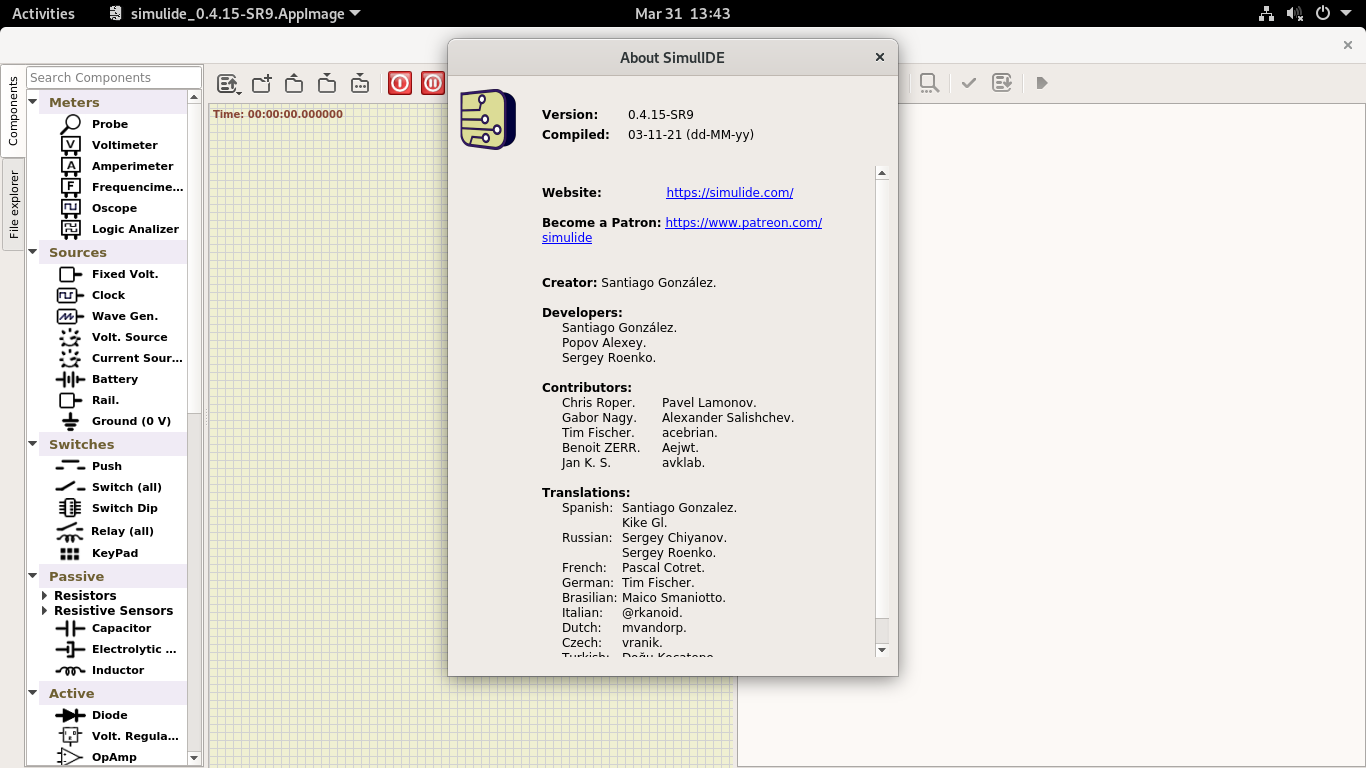Click the Save Circuit folder icon
This screenshot has width=1366, height=768.
327,83
